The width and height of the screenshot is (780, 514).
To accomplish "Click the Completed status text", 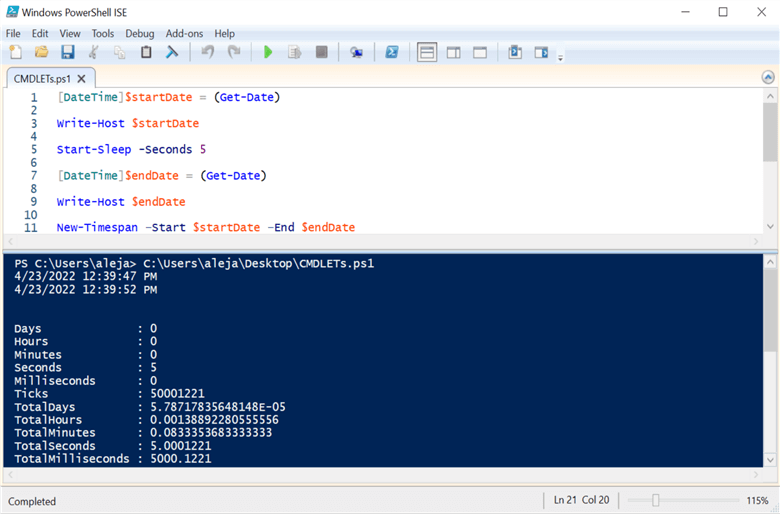I will [32, 502].
